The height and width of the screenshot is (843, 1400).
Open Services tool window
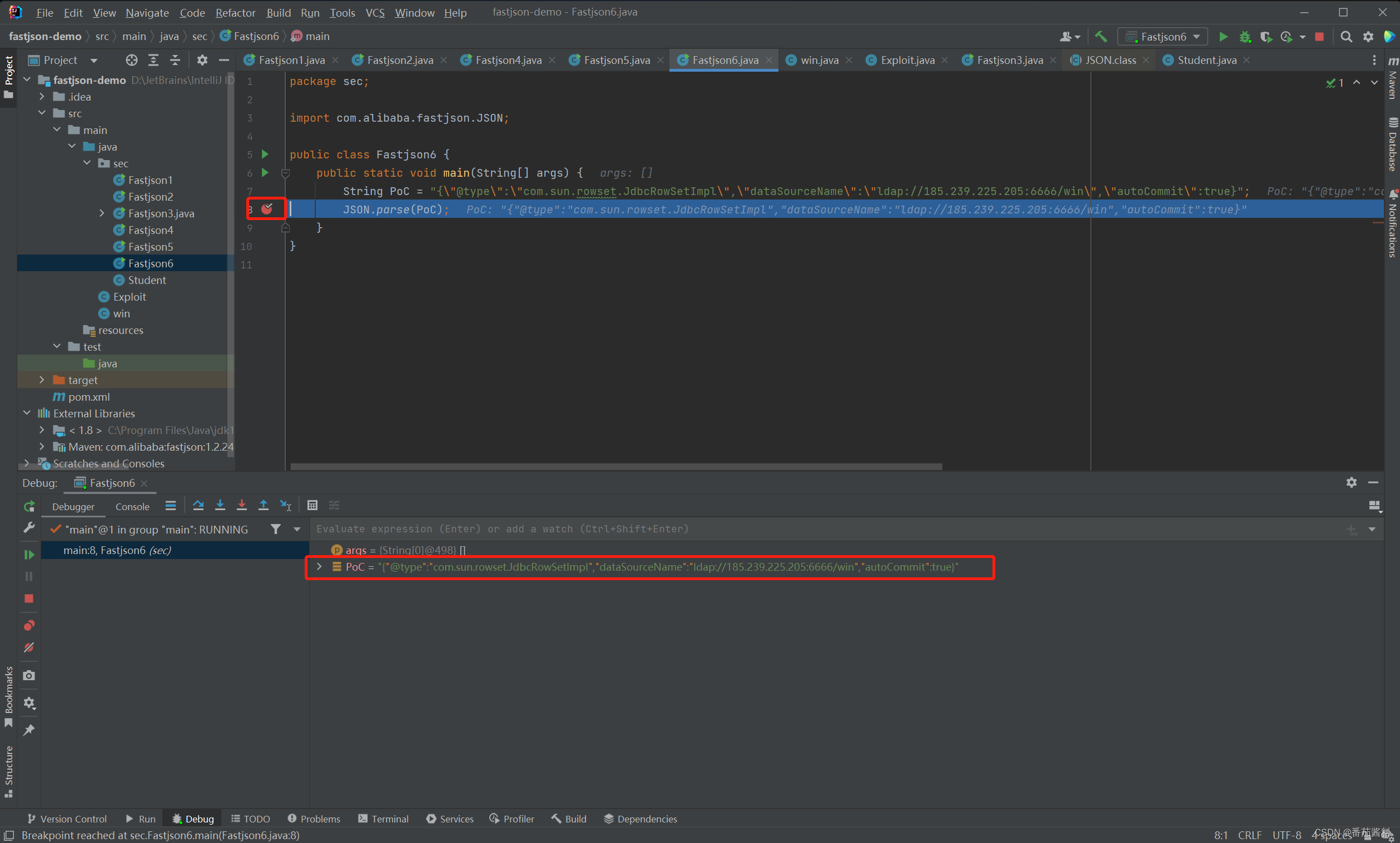pos(449,819)
